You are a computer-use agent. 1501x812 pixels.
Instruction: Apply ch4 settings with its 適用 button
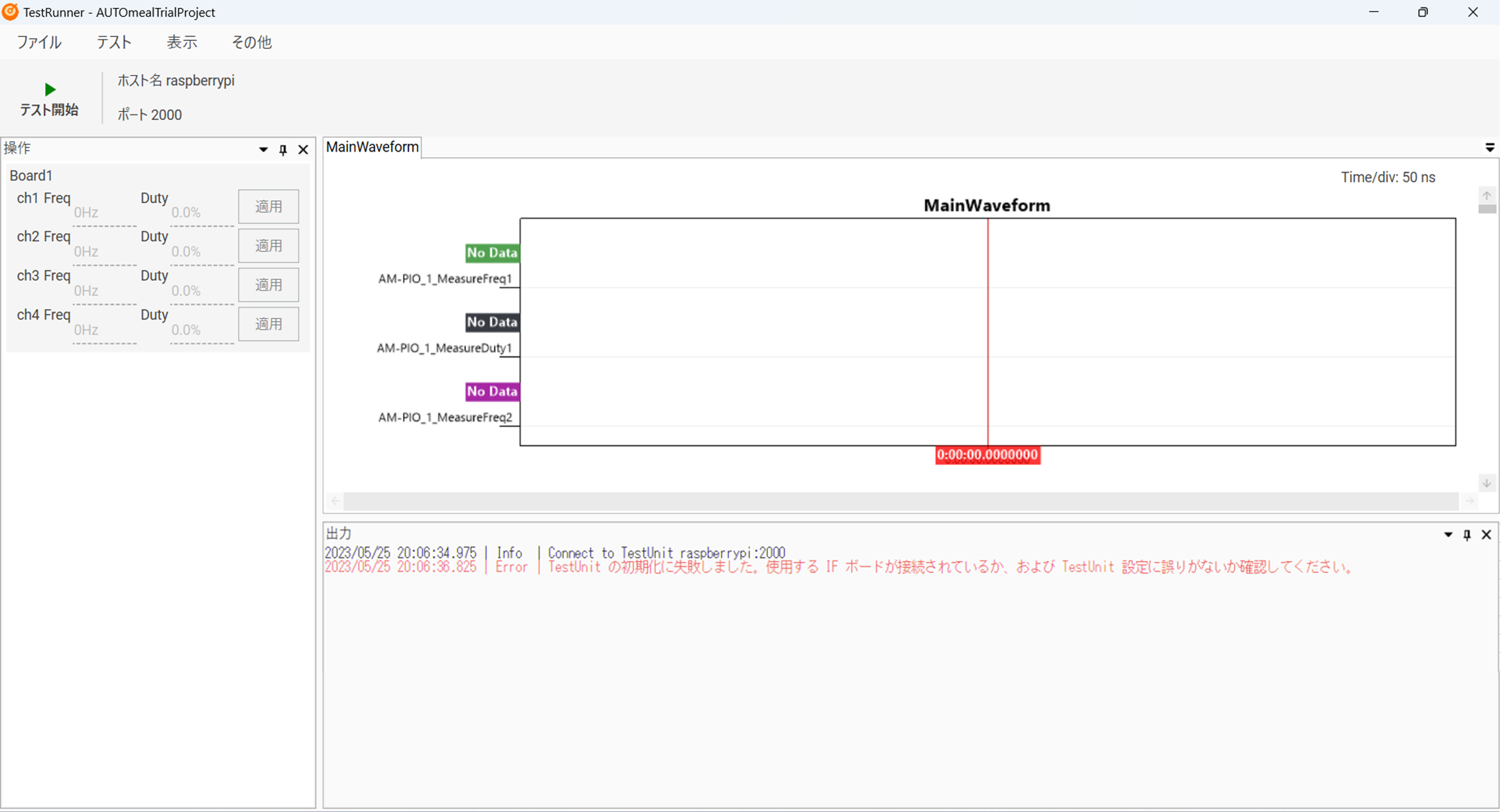pyautogui.click(x=268, y=324)
